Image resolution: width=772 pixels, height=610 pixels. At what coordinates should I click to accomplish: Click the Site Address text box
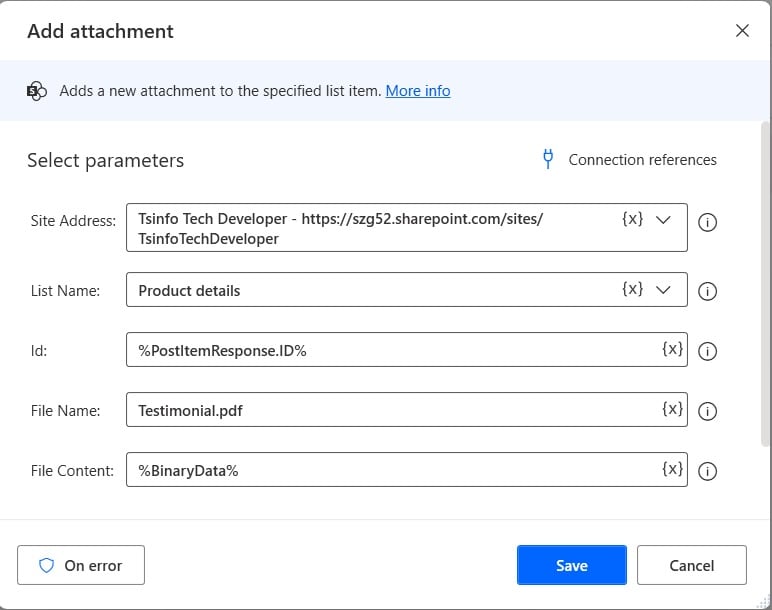click(407, 227)
